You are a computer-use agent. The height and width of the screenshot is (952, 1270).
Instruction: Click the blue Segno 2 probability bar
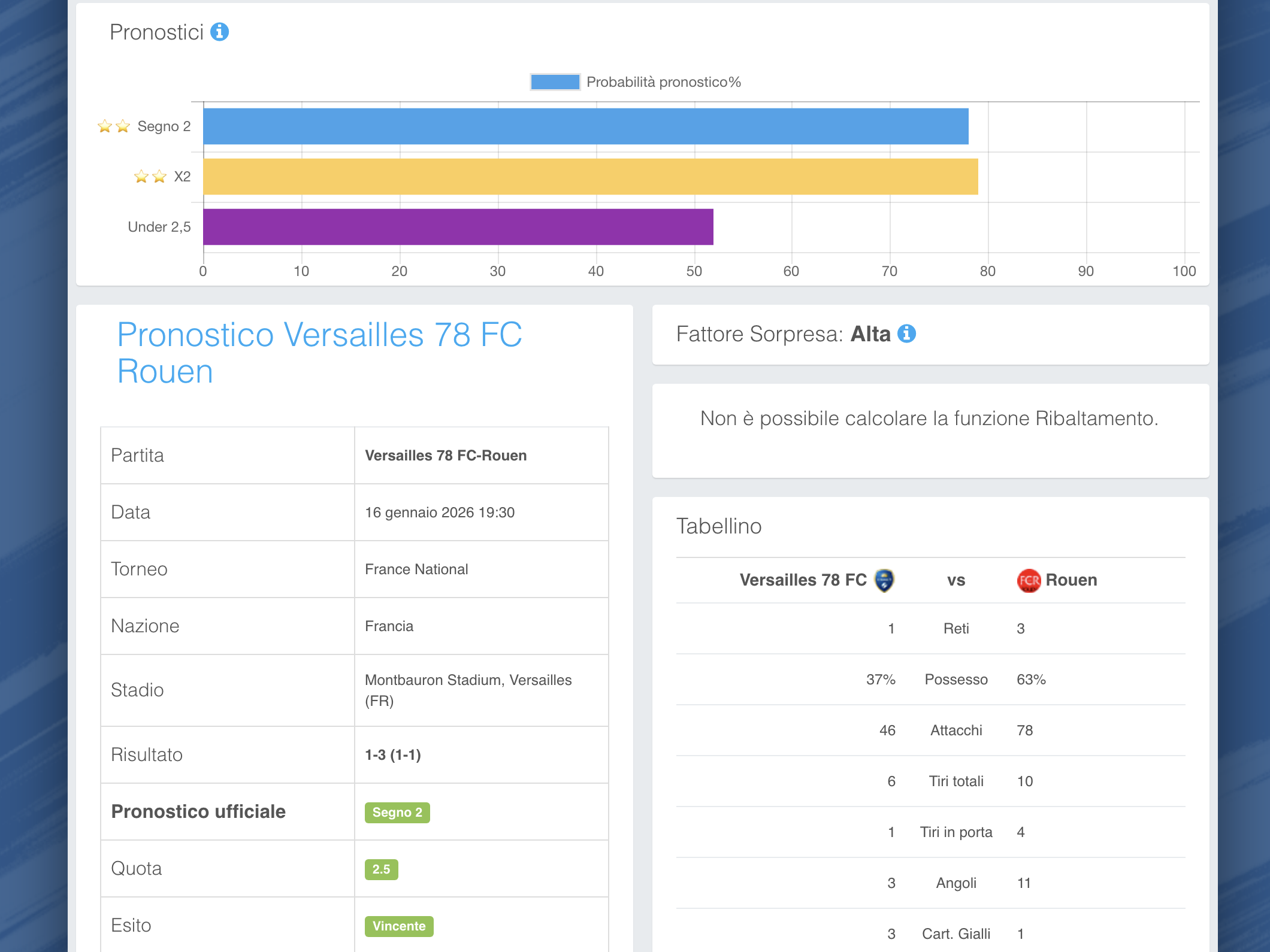585,126
